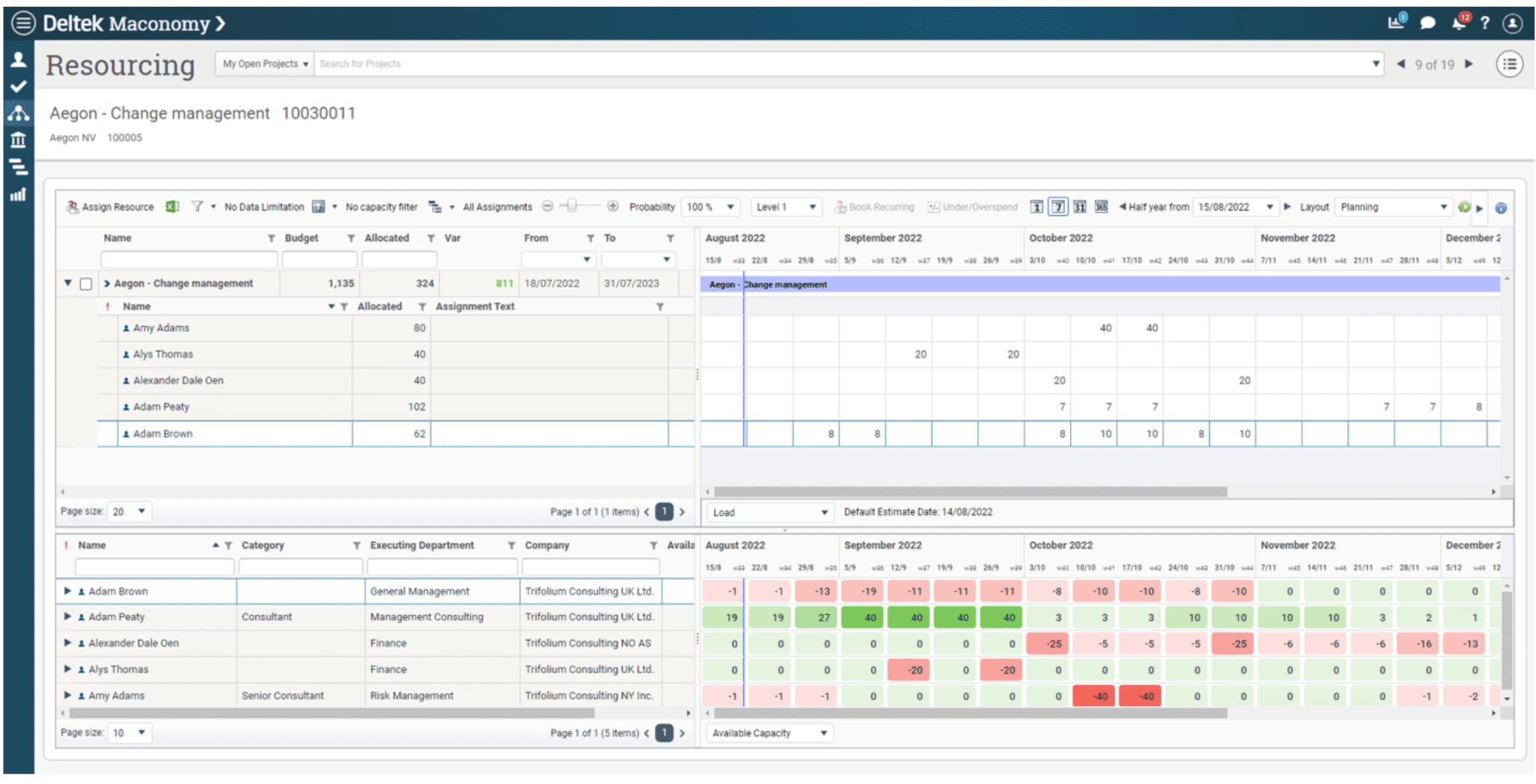Select the yearly 365 calendar view icon
The image size is (1536, 784).
coord(1101,207)
